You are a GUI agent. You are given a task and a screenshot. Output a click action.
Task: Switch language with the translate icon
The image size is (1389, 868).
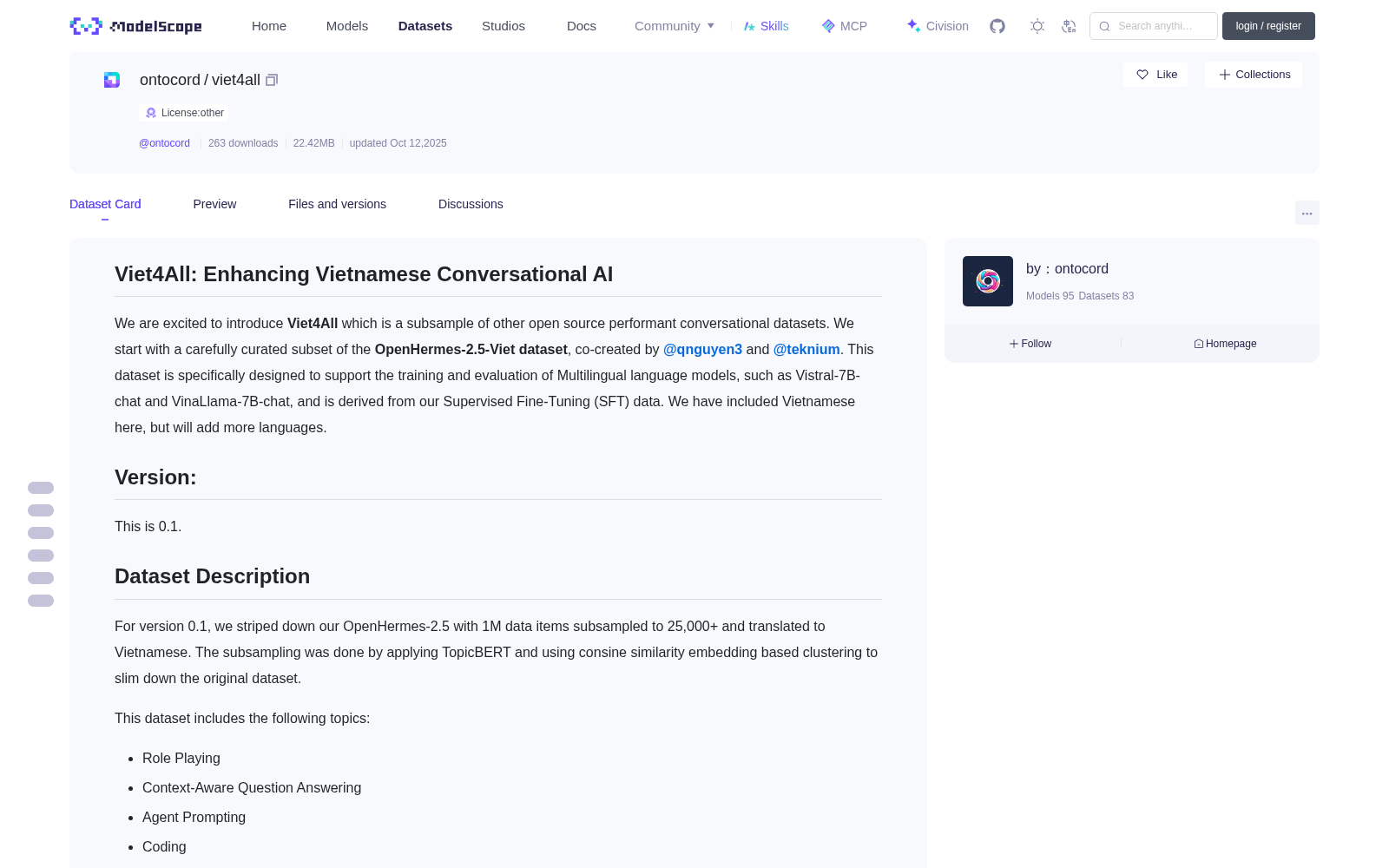(x=1069, y=26)
